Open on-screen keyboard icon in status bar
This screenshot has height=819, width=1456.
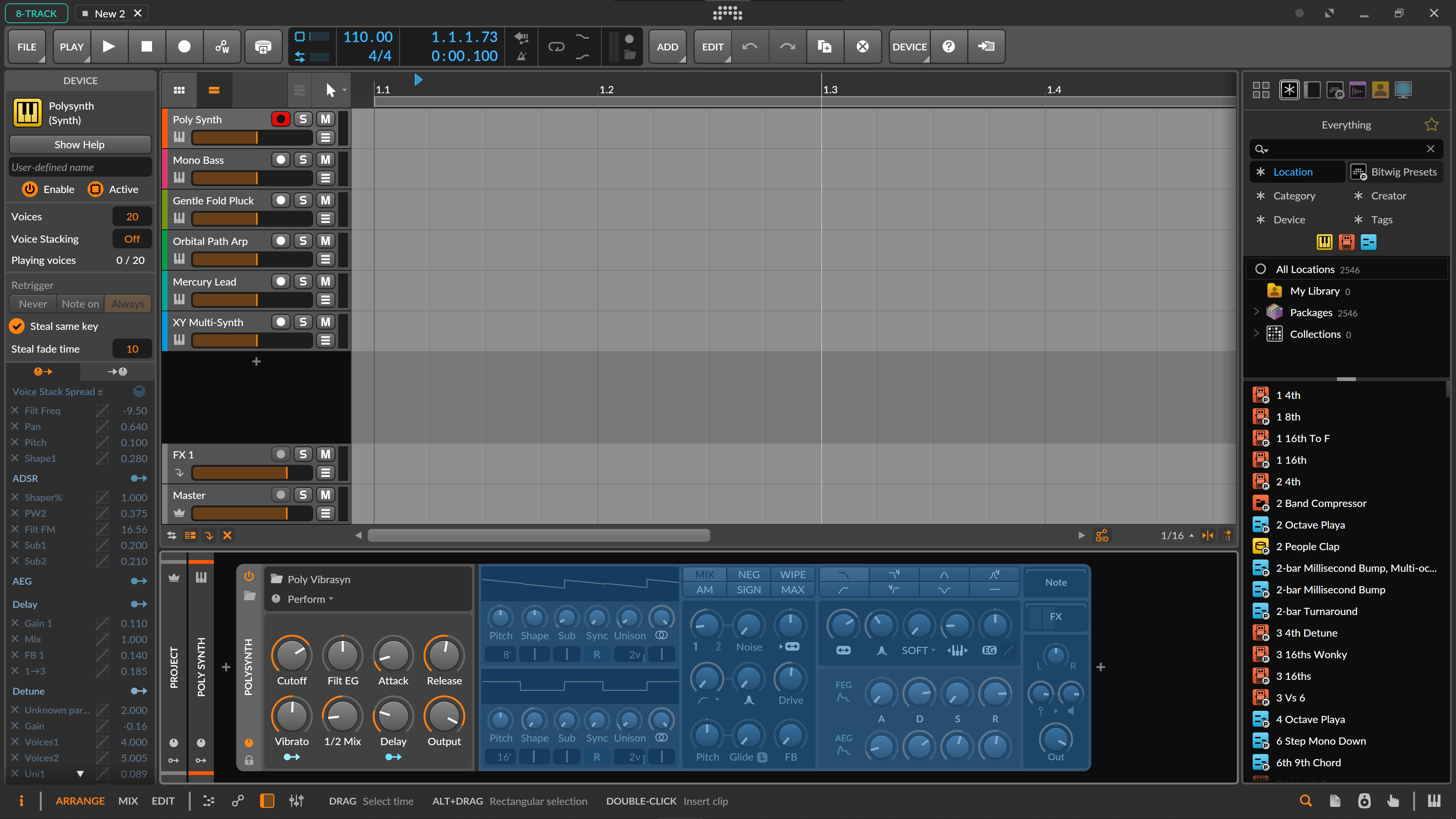pyautogui.click(x=1433, y=800)
